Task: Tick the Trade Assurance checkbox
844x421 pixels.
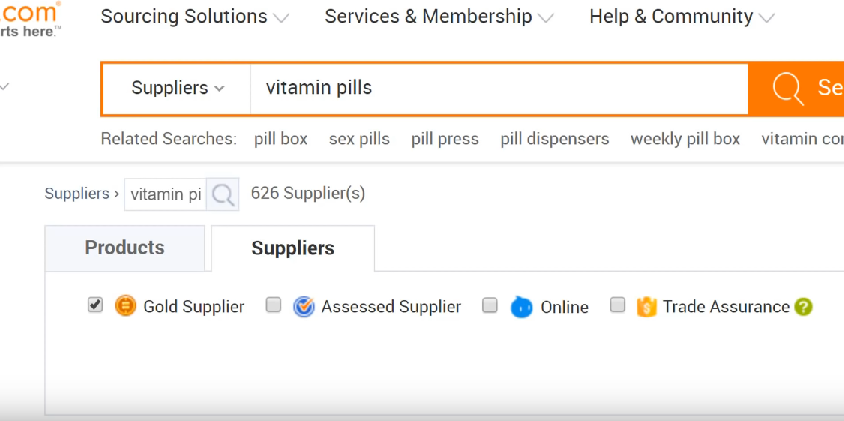Action: 617,305
